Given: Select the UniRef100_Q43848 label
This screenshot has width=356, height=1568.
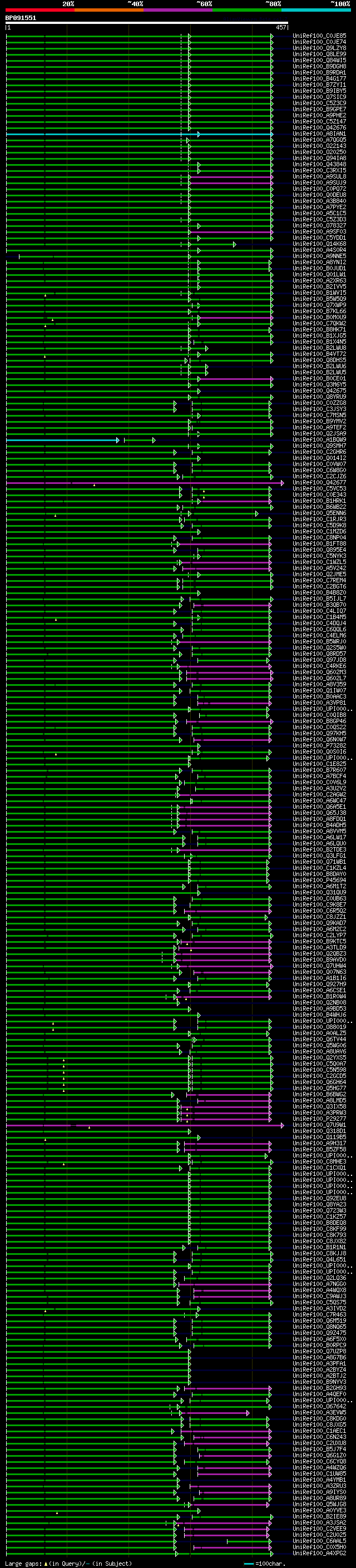Looking at the screenshot, I should [x=319, y=164].
